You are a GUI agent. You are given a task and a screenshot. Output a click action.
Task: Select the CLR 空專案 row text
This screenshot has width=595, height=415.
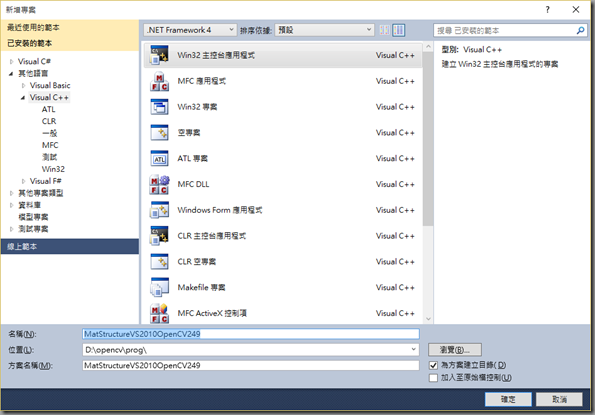[197, 262]
